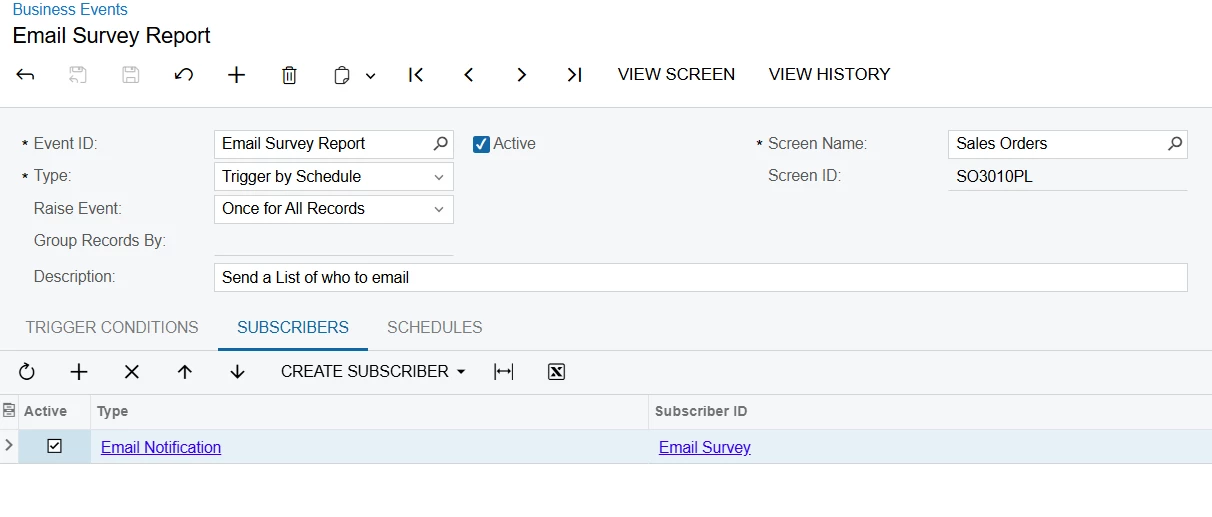Viewport: 1212px width, 517px height.
Task: Export subscribers to Excel icon
Action: click(557, 372)
